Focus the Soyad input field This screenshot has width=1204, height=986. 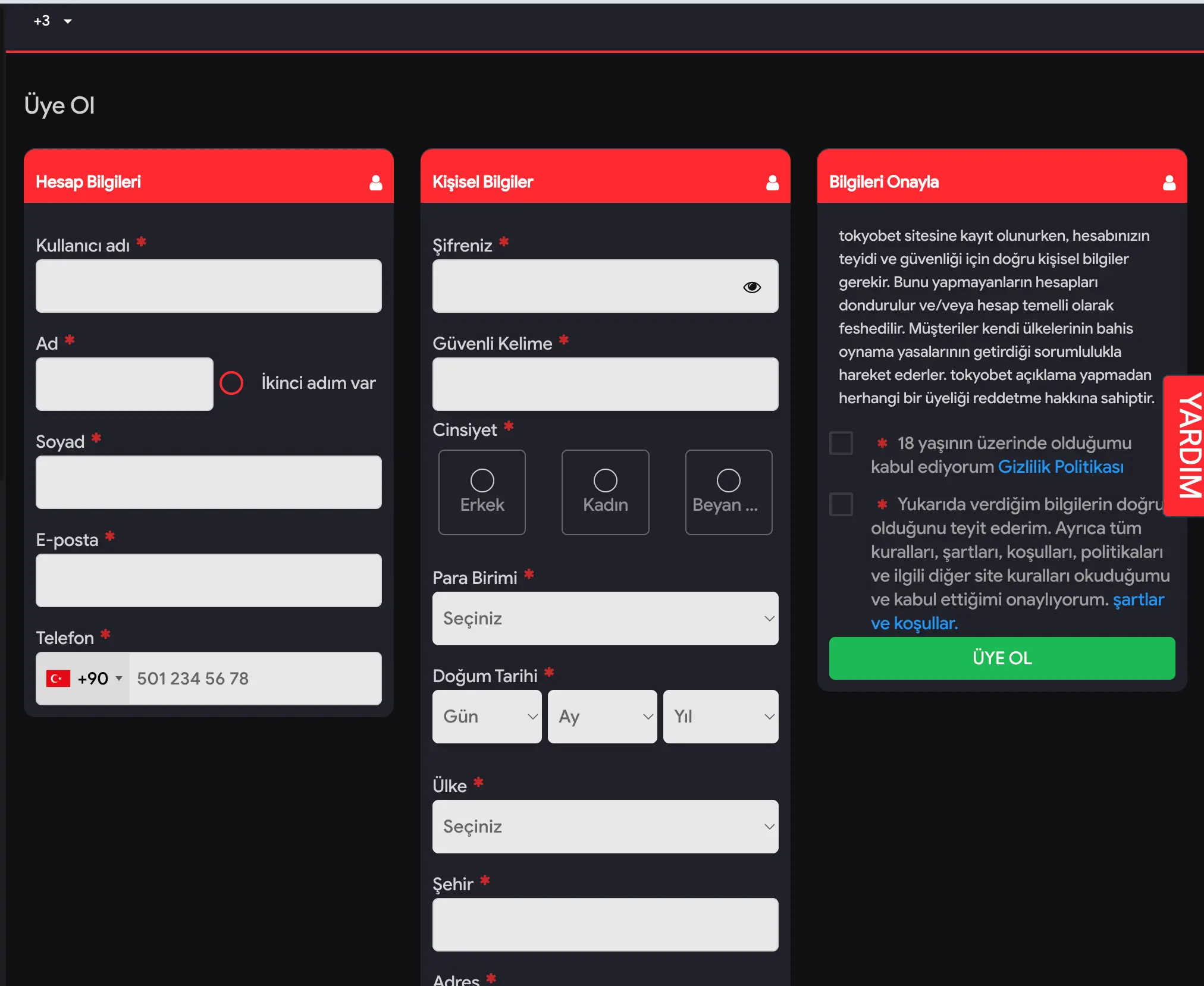point(208,482)
